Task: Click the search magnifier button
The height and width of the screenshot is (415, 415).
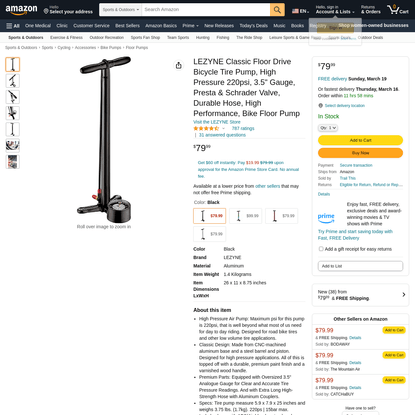Action: click(277, 10)
